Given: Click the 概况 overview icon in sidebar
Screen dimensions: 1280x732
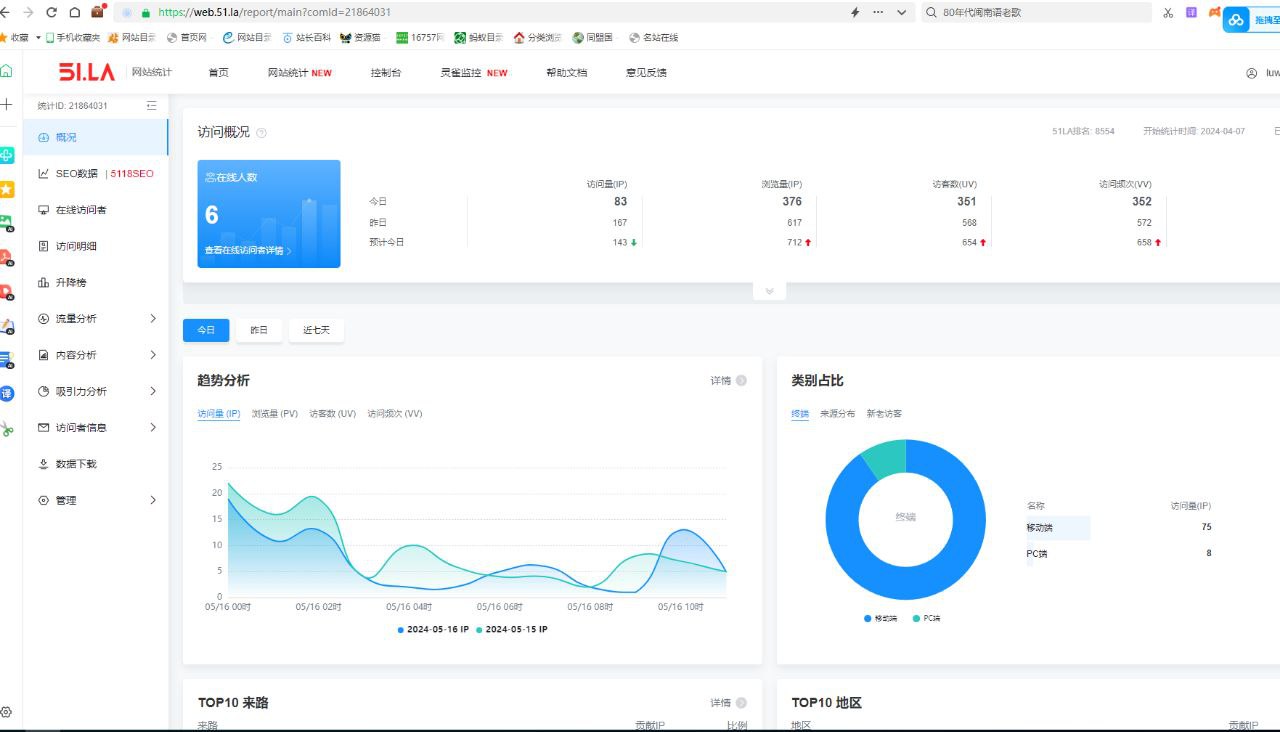Looking at the screenshot, I should [x=43, y=138].
